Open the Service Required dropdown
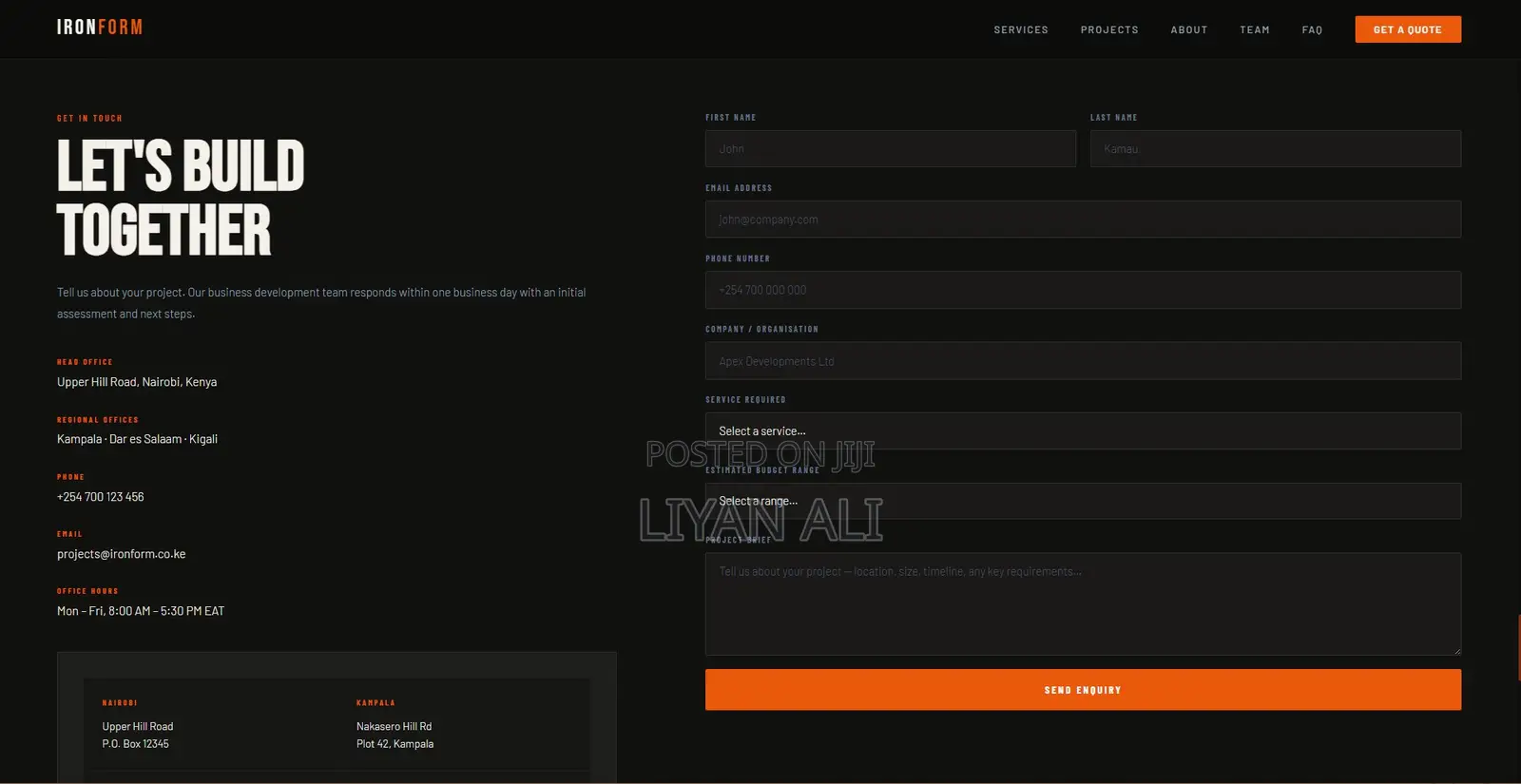1521x784 pixels. click(1083, 431)
